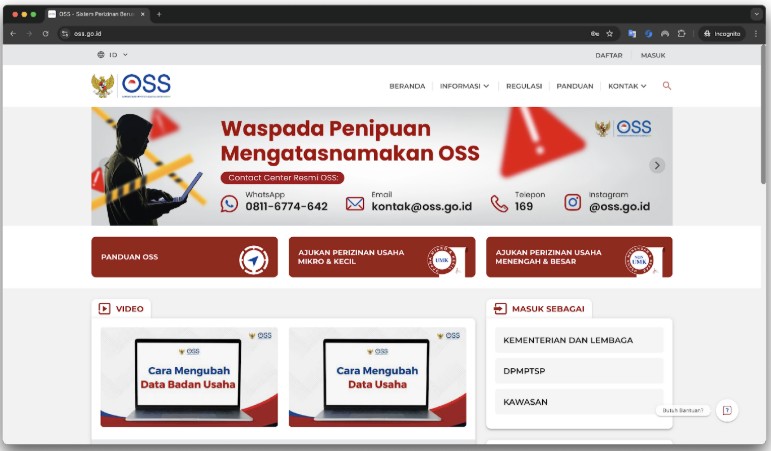
Task: Click the telephone icon in banner
Action: coord(499,203)
